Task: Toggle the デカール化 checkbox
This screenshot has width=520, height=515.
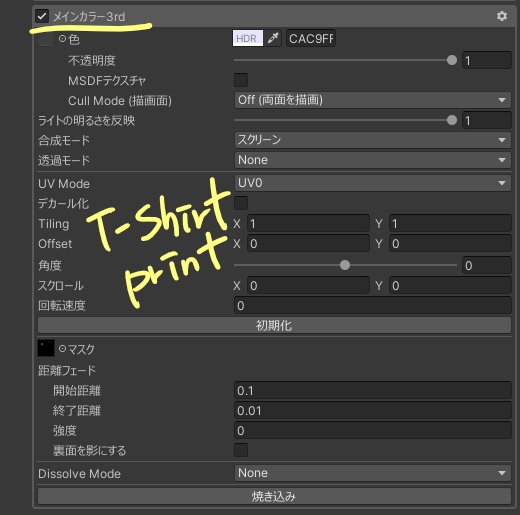Action: pos(241,203)
